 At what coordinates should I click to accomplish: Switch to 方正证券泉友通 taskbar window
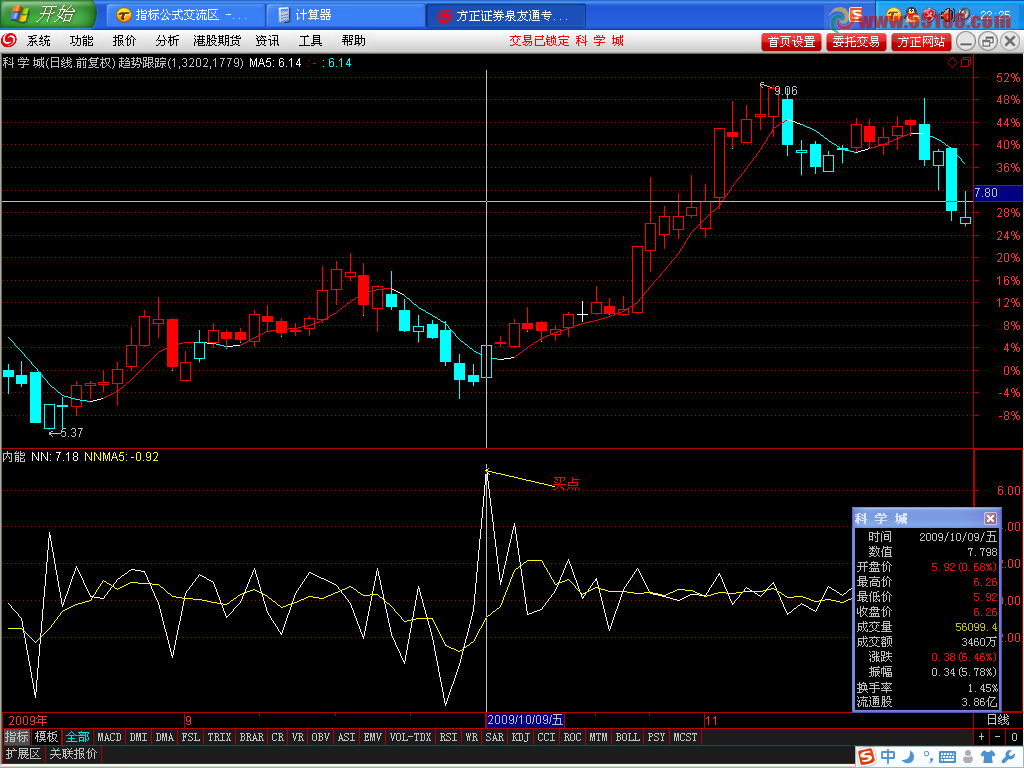tap(506, 15)
